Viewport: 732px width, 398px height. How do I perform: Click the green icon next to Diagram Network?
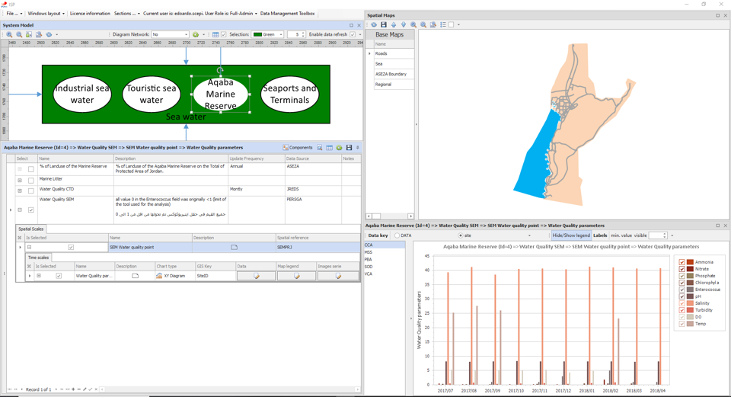[196, 35]
